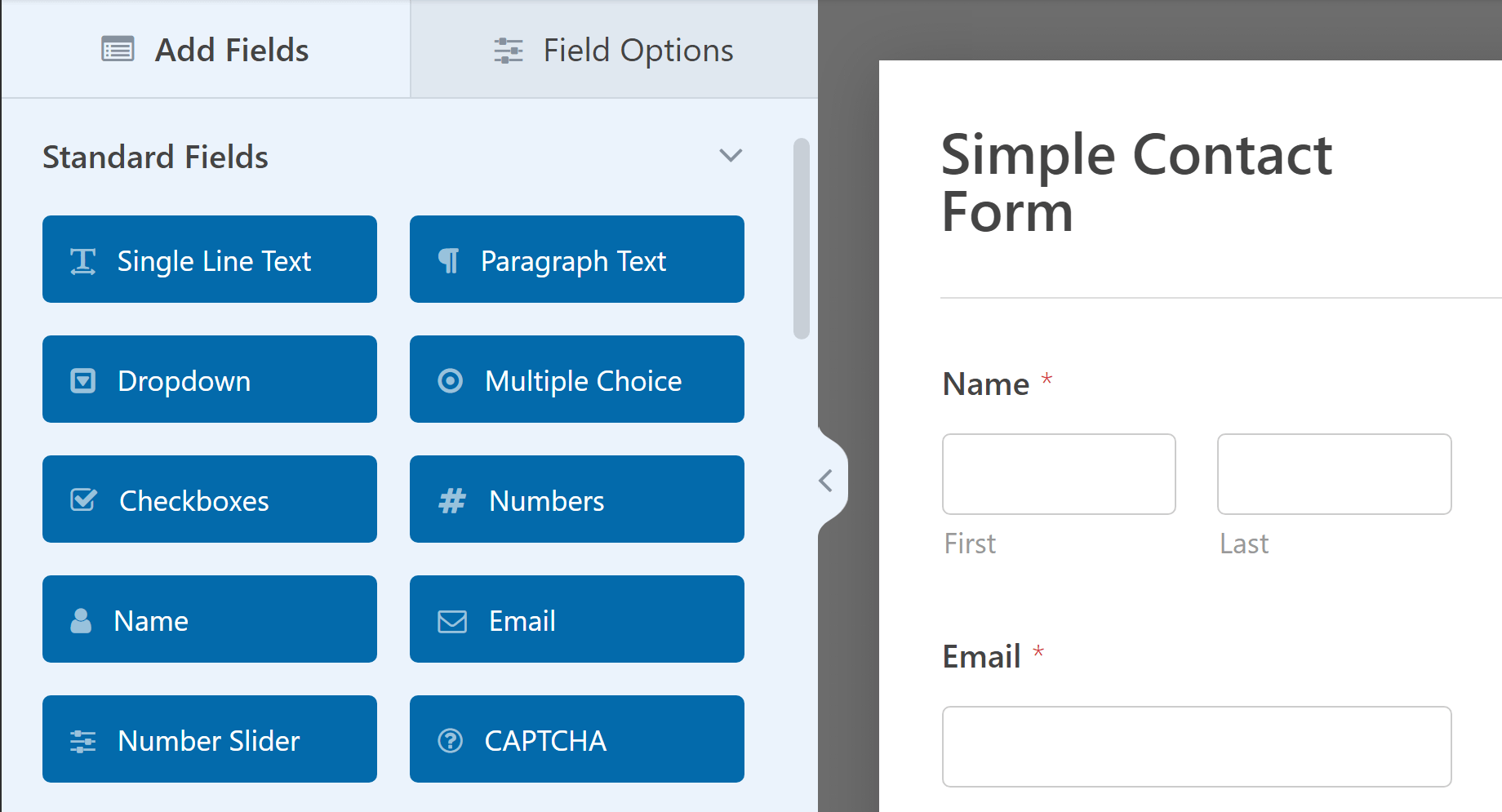Add a Name field
This screenshot has width=1502, height=812.
[x=209, y=619]
